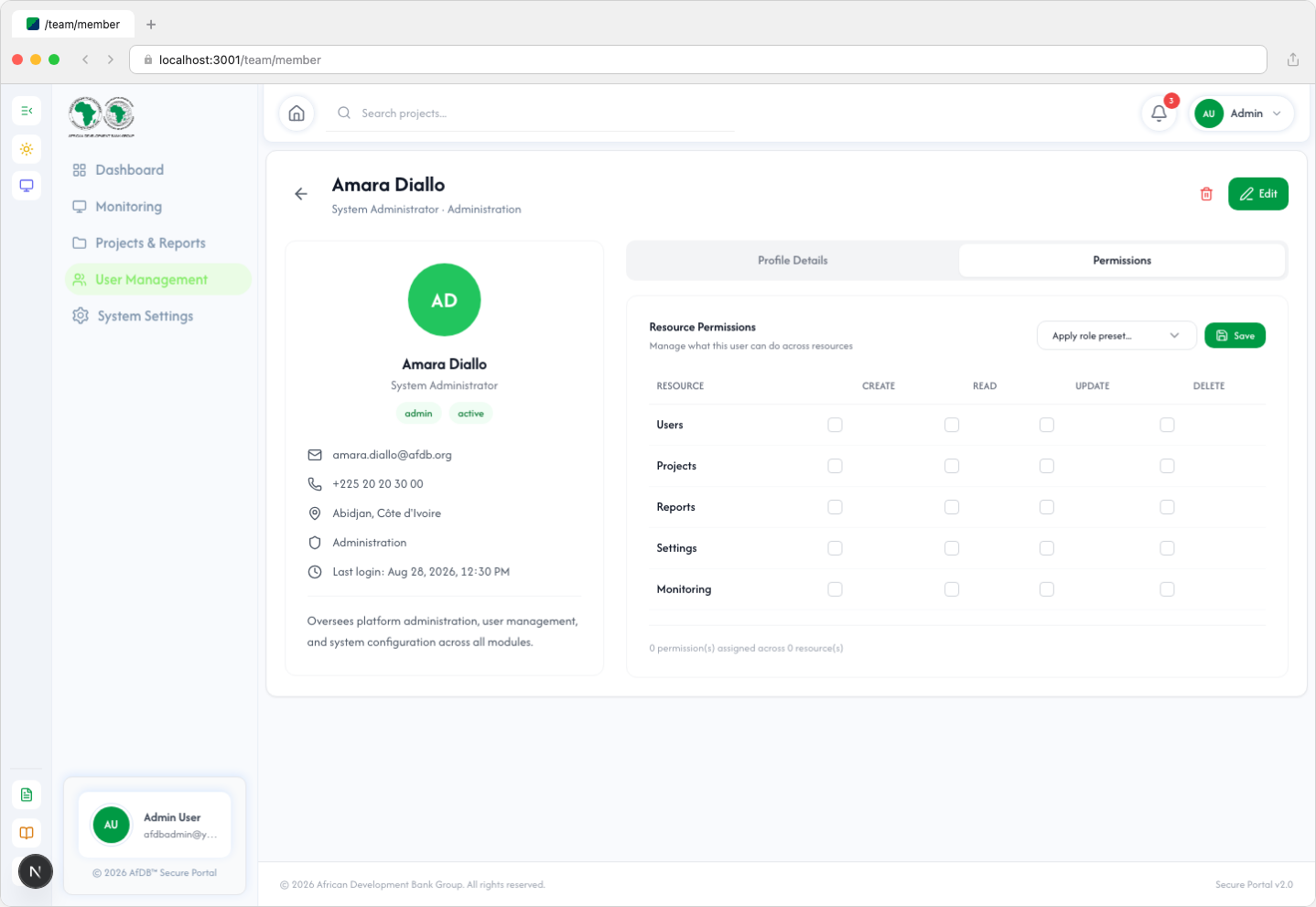This screenshot has height=907, width=1316.
Task: Click the AFDB logo in the sidebar
Action: click(102, 116)
